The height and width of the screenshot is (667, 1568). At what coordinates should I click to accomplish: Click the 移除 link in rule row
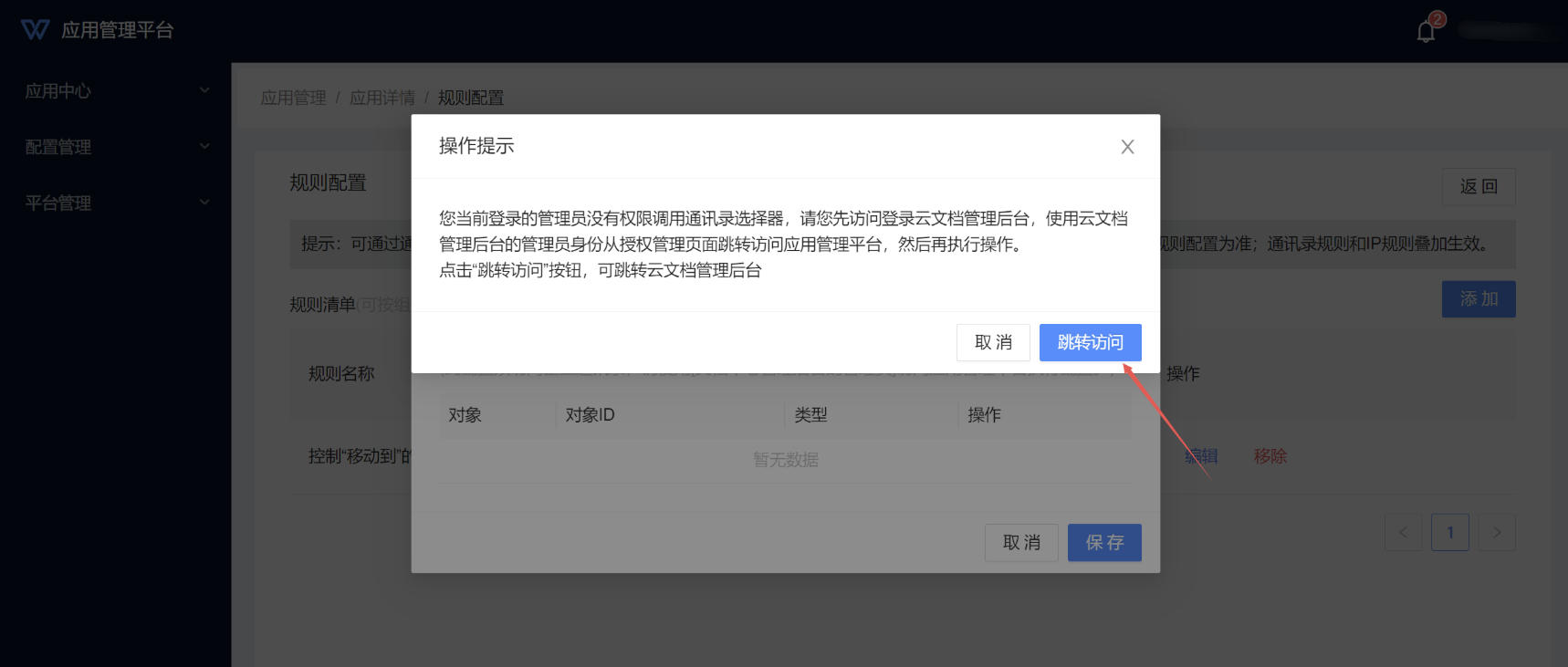pyautogui.click(x=1270, y=456)
